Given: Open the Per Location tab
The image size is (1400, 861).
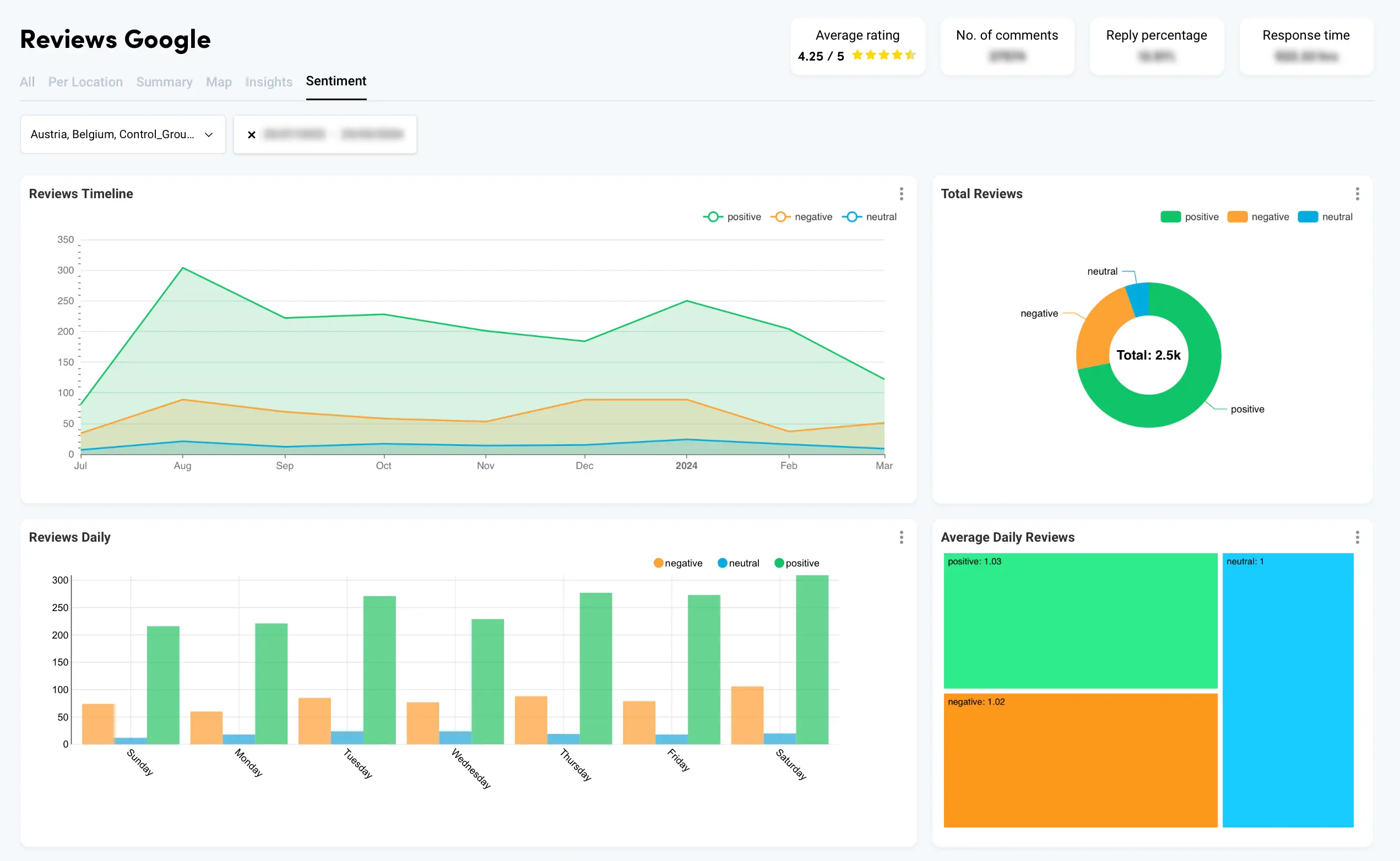Looking at the screenshot, I should [85, 81].
